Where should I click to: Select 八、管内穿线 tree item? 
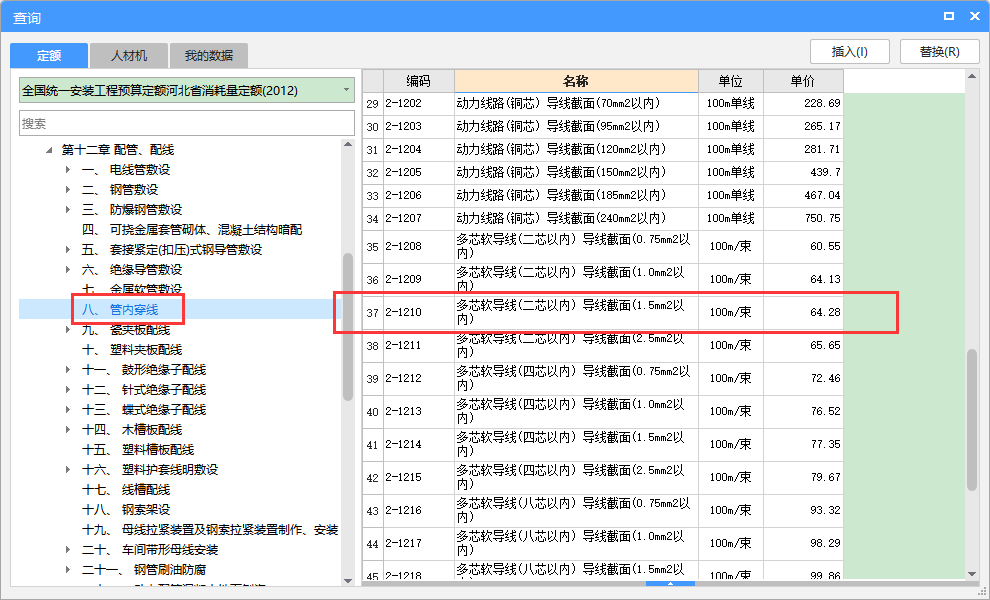pyautogui.click(x=120, y=309)
